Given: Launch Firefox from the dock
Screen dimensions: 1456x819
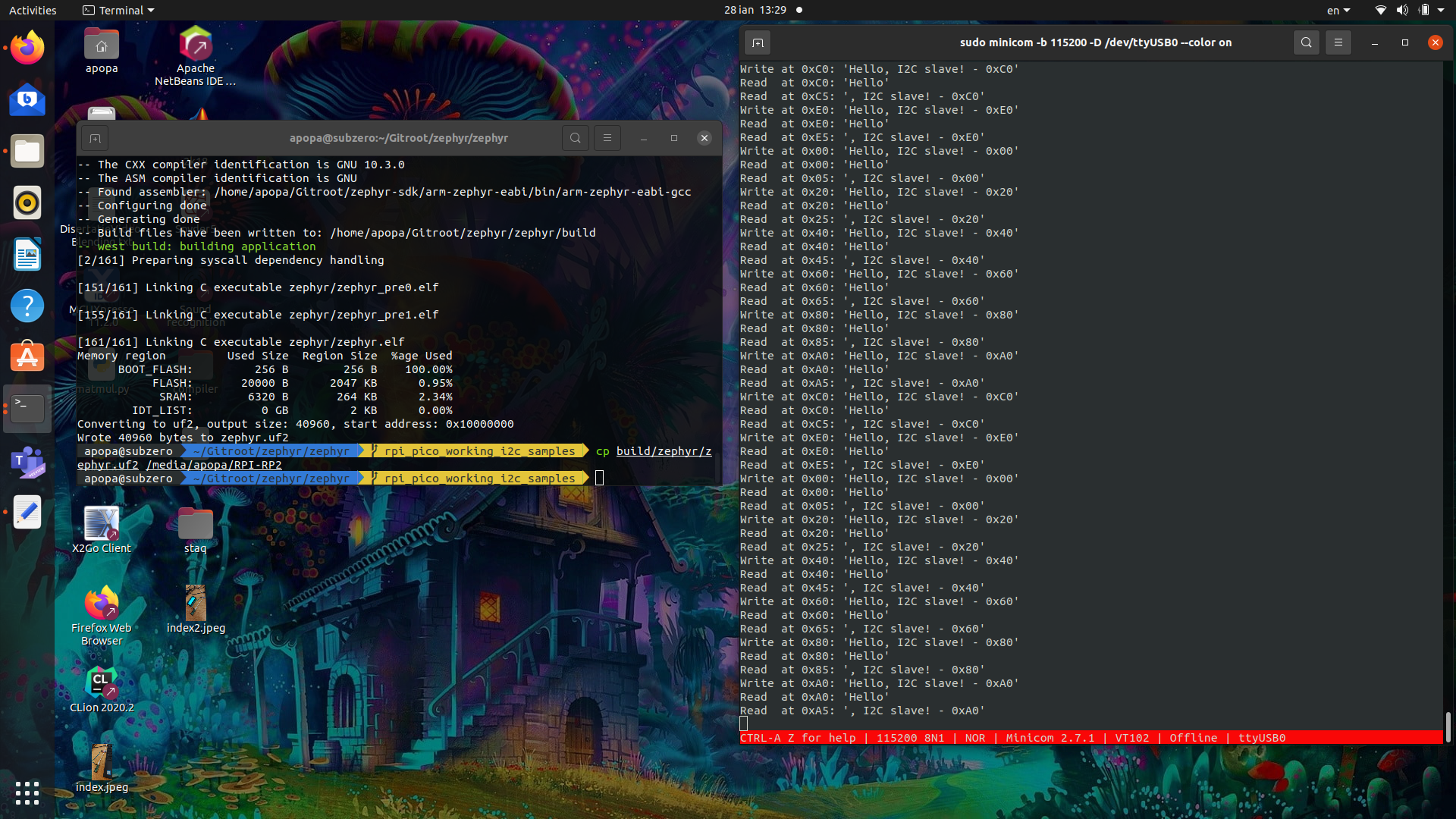Looking at the screenshot, I should pyautogui.click(x=27, y=47).
